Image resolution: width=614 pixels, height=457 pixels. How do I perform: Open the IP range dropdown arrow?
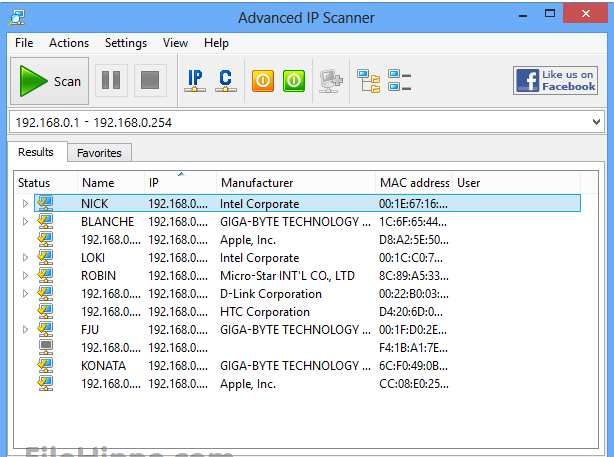coord(596,122)
